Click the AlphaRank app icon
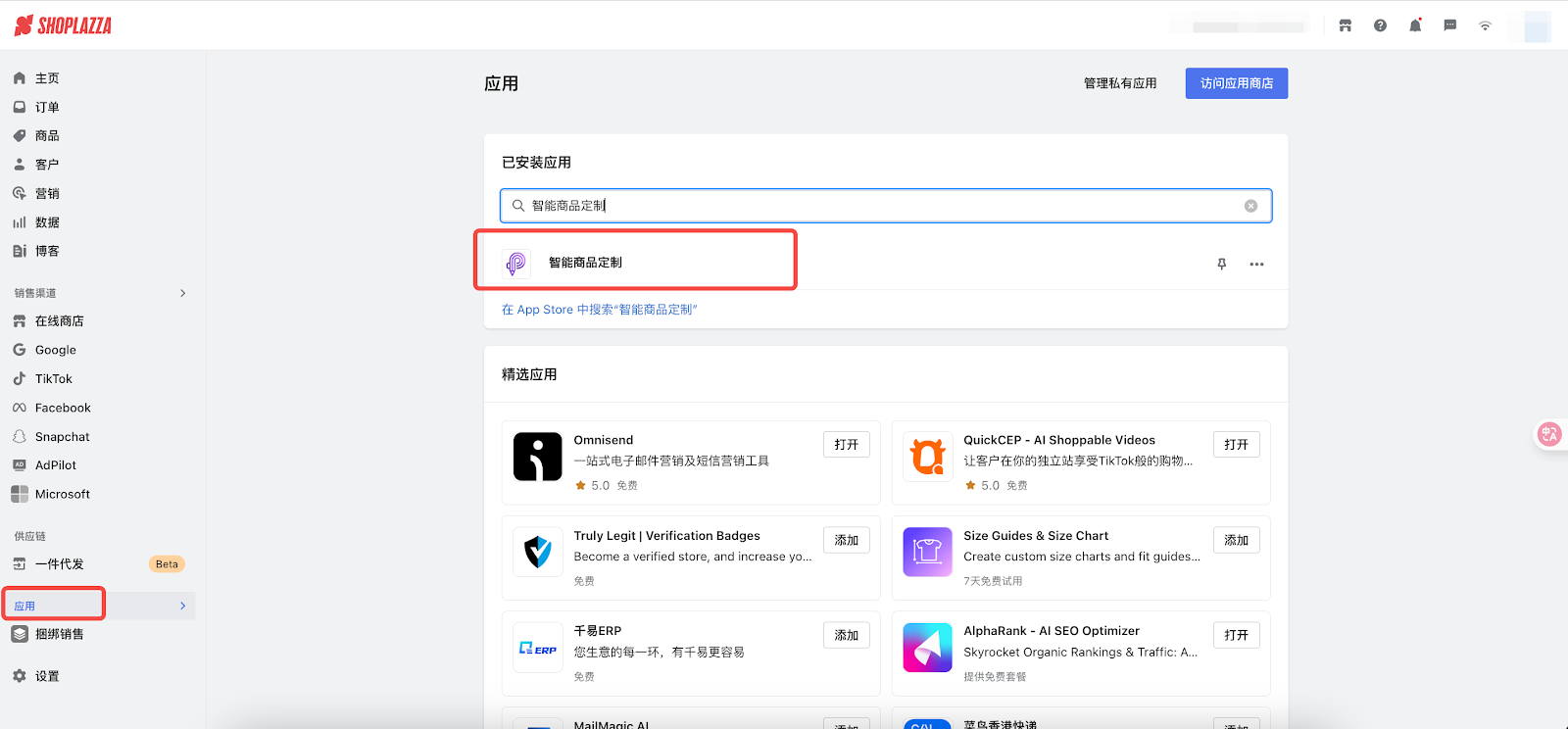This screenshot has height=729, width=1568. tap(928, 648)
